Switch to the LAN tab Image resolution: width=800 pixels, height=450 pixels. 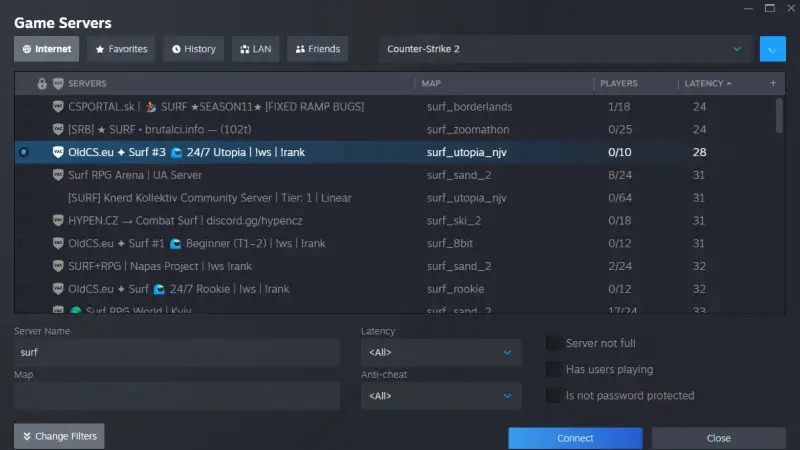click(x=256, y=49)
